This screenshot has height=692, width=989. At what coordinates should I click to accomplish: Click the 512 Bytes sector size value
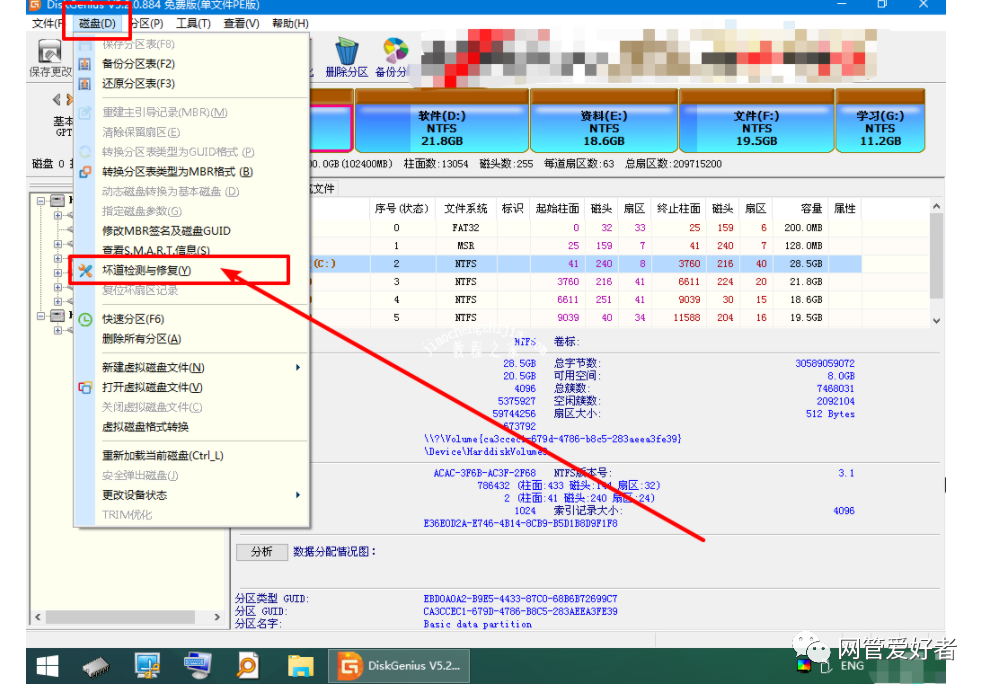[830, 414]
